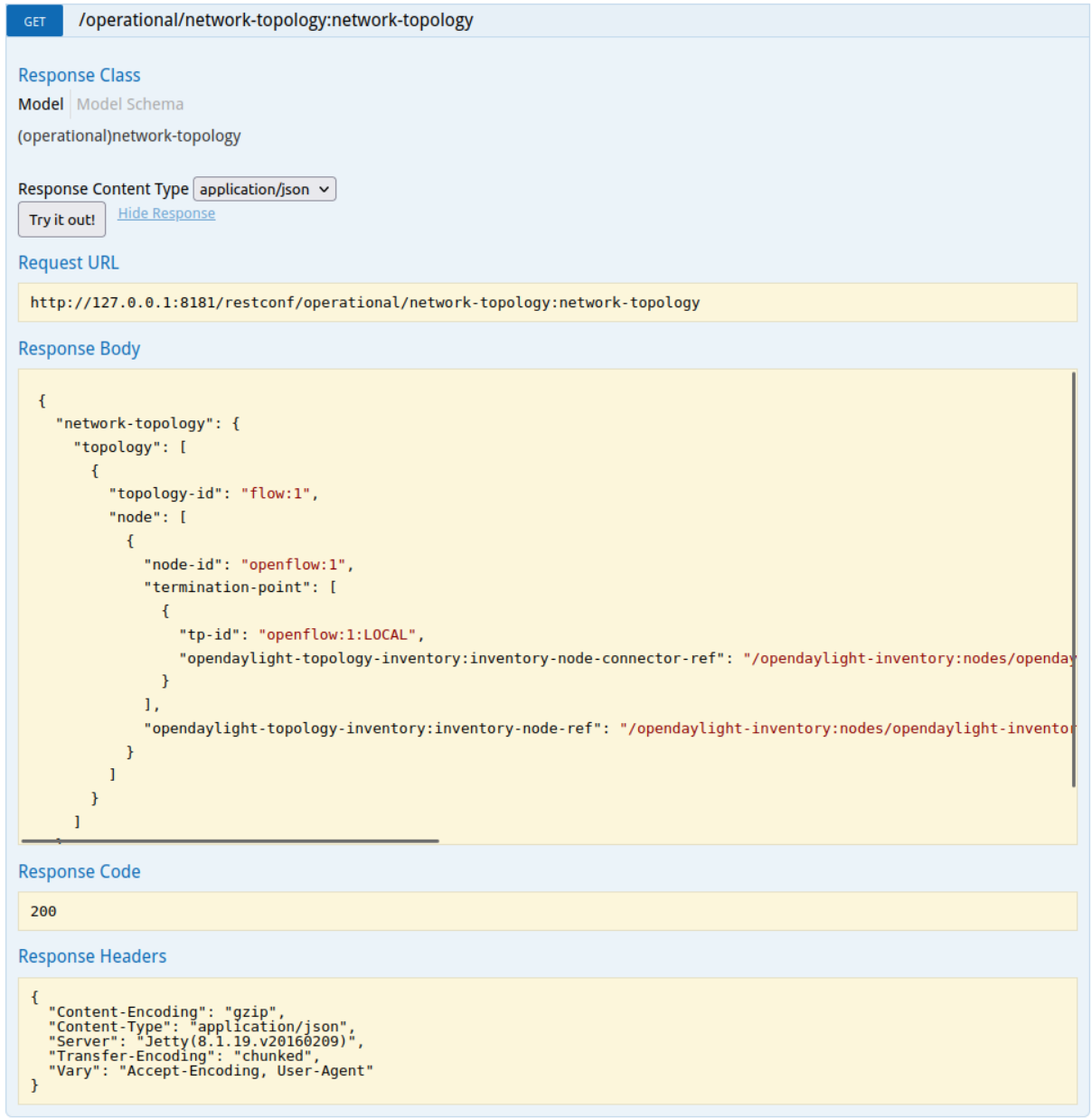This screenshot has width=1092, height=1118.
Task: Click the "flow:1" topology-id value
Action: [x=276, y=493]
